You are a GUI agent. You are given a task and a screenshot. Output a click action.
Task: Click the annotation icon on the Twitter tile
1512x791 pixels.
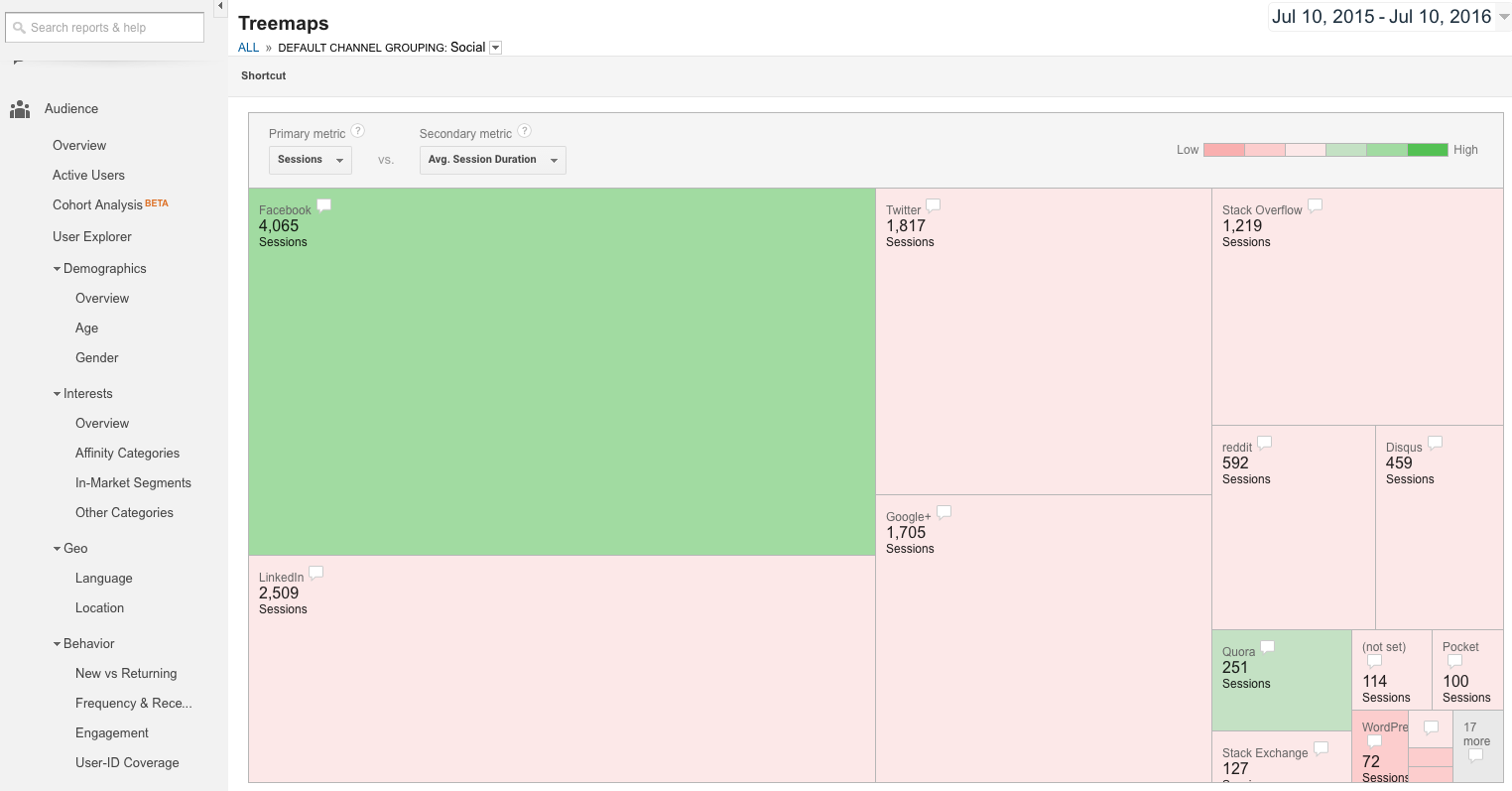[x=932, y=204]
